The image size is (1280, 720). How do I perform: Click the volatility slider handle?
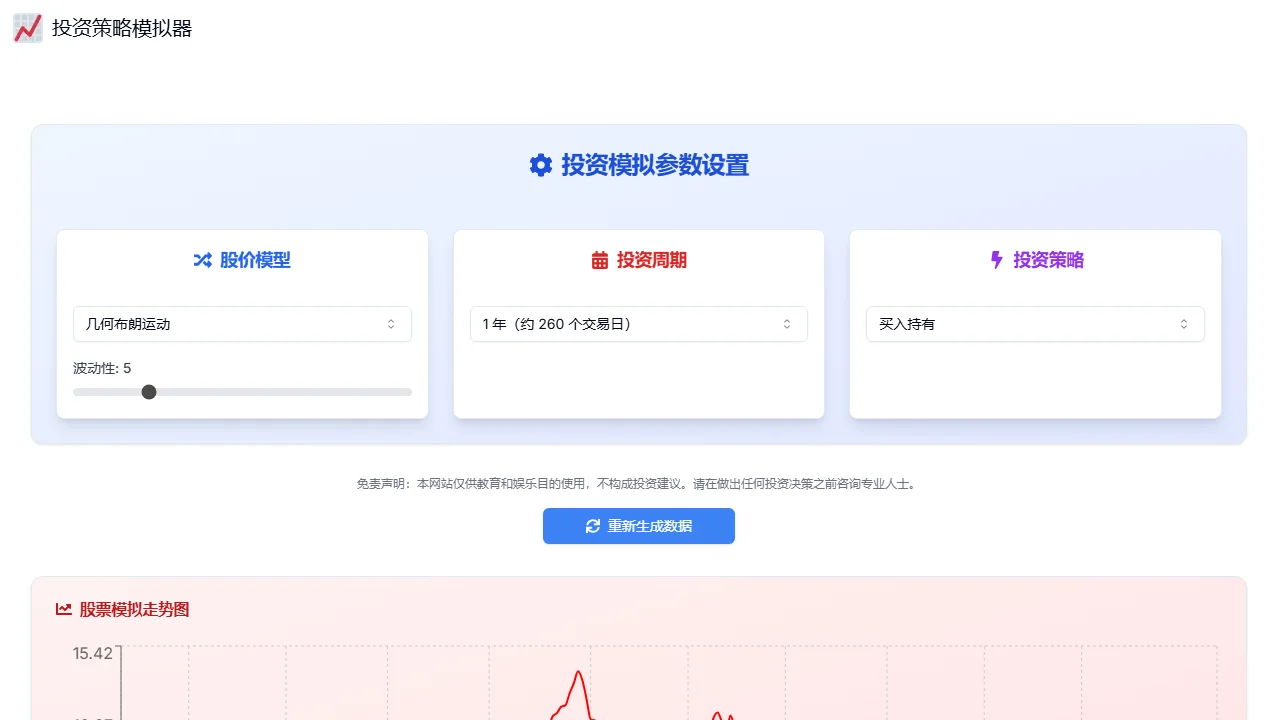coord(148,392)
